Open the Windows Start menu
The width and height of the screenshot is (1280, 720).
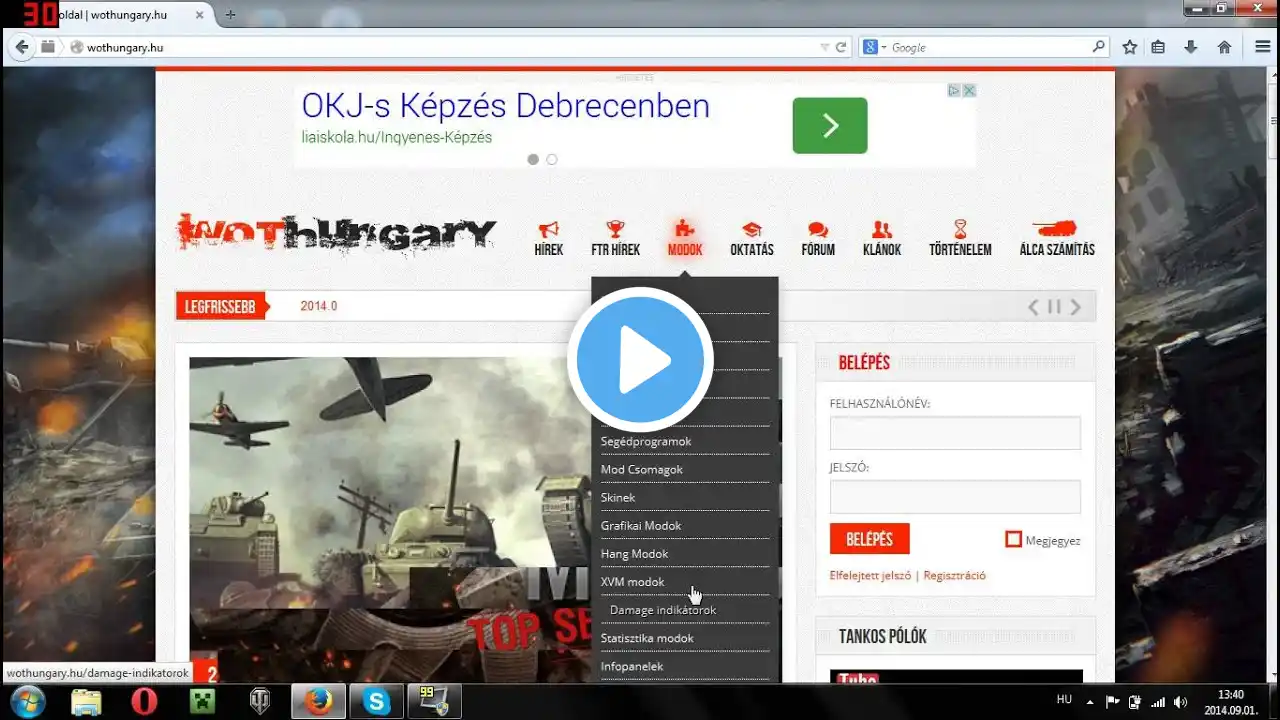27,701
